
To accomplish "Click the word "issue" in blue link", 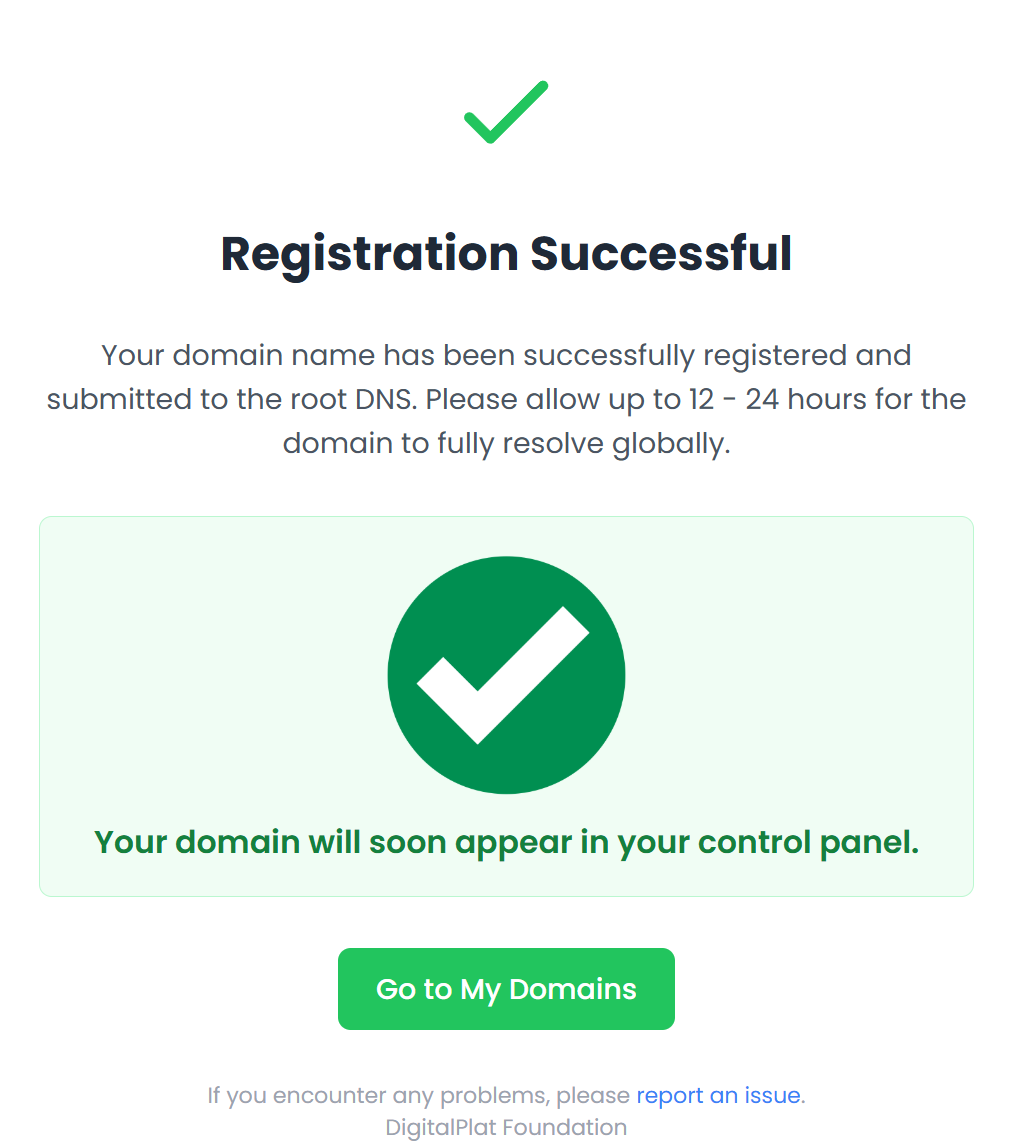I will click(773, 1095).
